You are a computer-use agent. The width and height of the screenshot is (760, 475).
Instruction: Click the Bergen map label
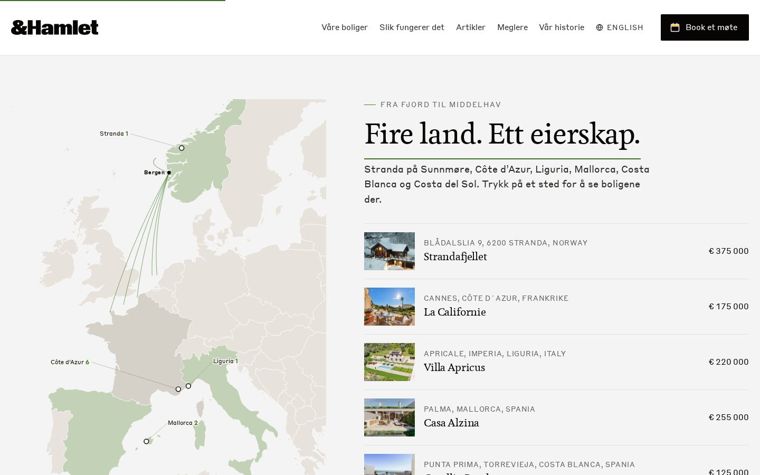pos(154,173)
